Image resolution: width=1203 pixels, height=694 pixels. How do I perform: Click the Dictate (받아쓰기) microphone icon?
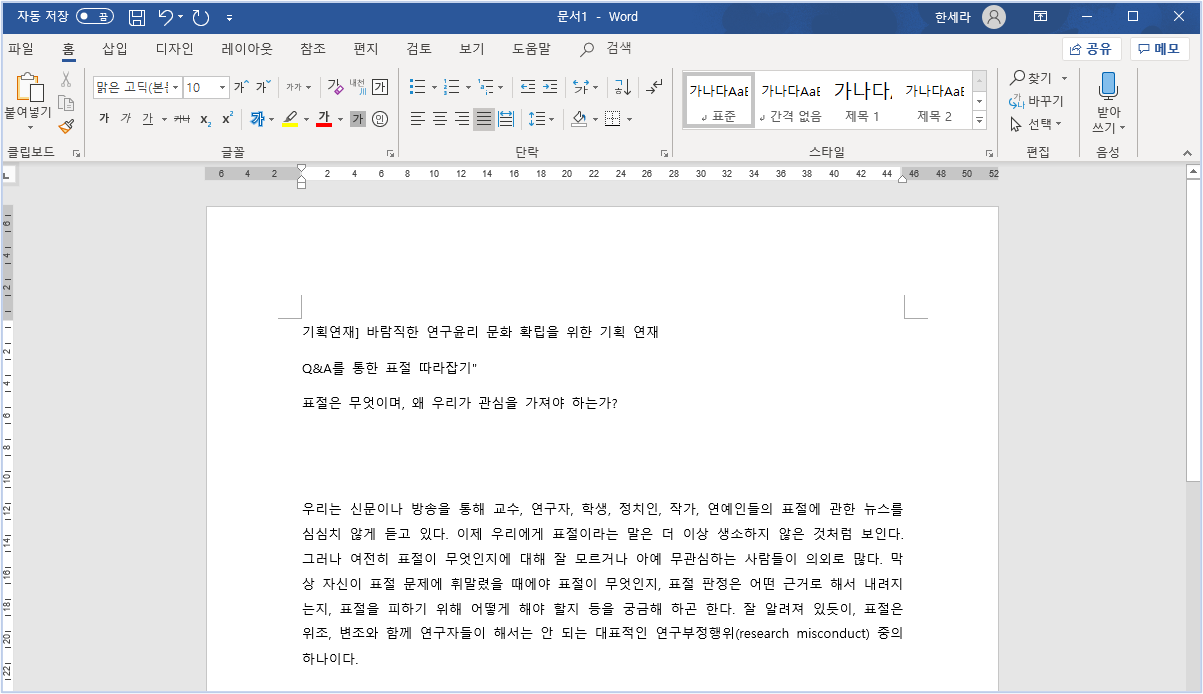[x=1108, y=87]
